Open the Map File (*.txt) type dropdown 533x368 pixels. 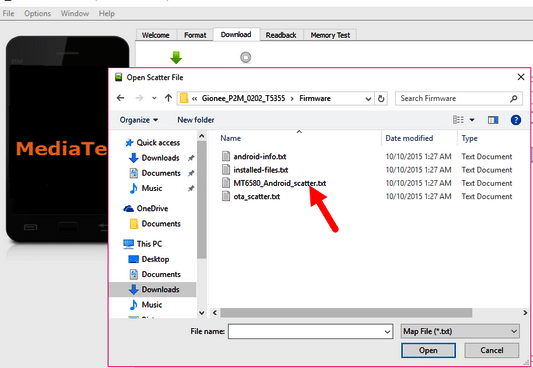point(460,331)
